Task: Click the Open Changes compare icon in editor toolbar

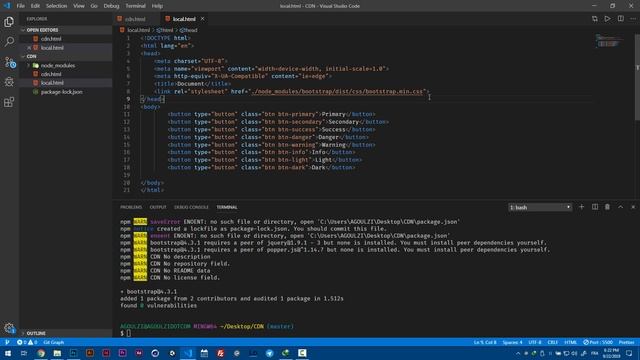Action: point(595,19)
